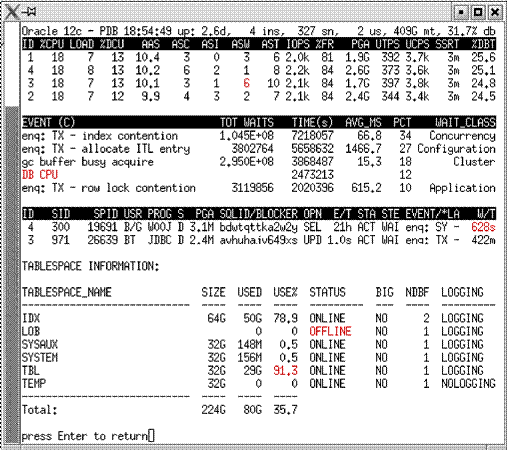The width and height of the screenshot is (507, 450).
Task: Select SQL ID avhuhaiv649xs
Action: coord(259,240)
